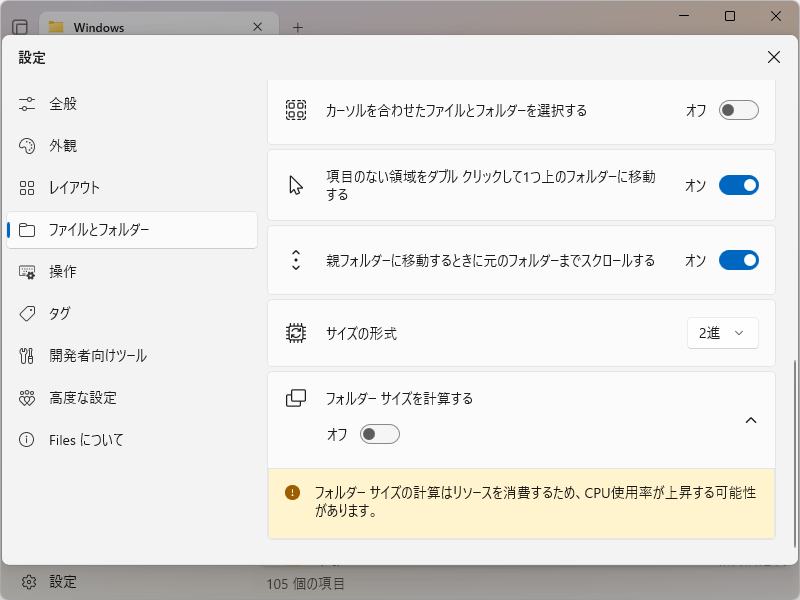Click the レイアウト (Layout) section icon
The image size is (800, 600).
pyautogui.click(x=28, y=187)
